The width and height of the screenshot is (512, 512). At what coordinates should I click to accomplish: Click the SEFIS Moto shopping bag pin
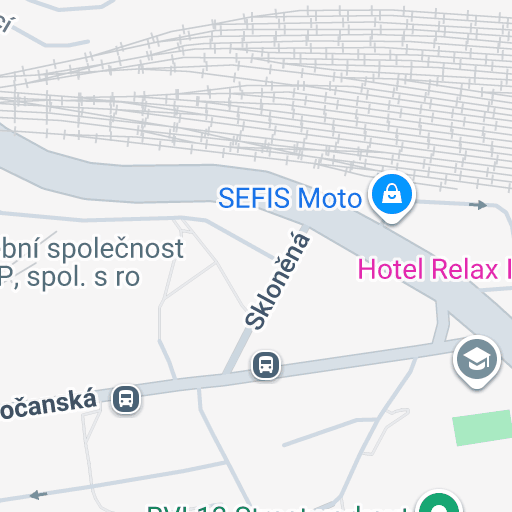pyautogui.click(x=392, y=197)
